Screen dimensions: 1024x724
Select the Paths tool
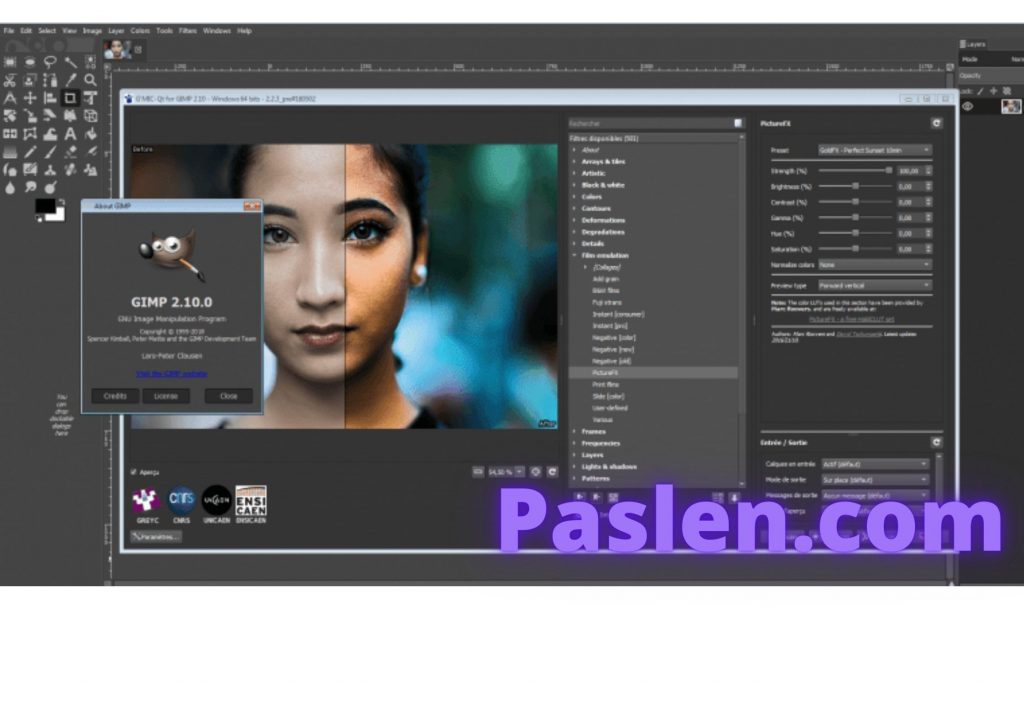point(50,80)
